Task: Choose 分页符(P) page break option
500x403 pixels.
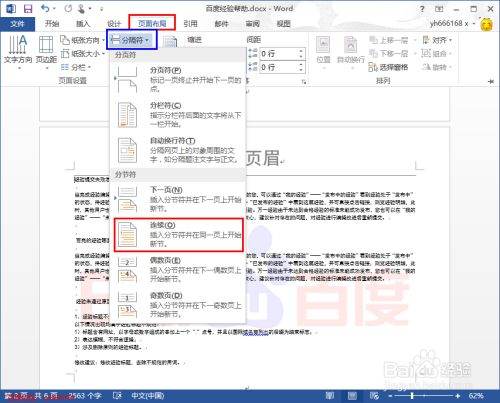Action: pos(178,79)
